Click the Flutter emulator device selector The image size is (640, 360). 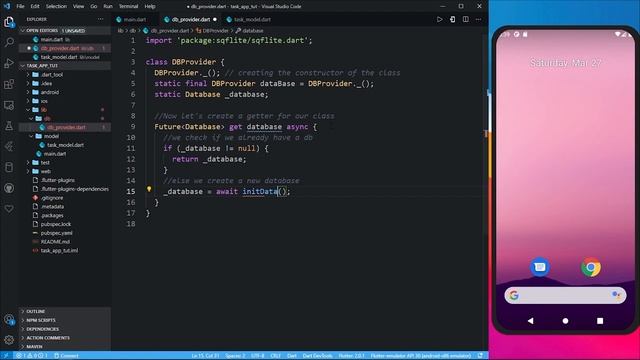420,356
